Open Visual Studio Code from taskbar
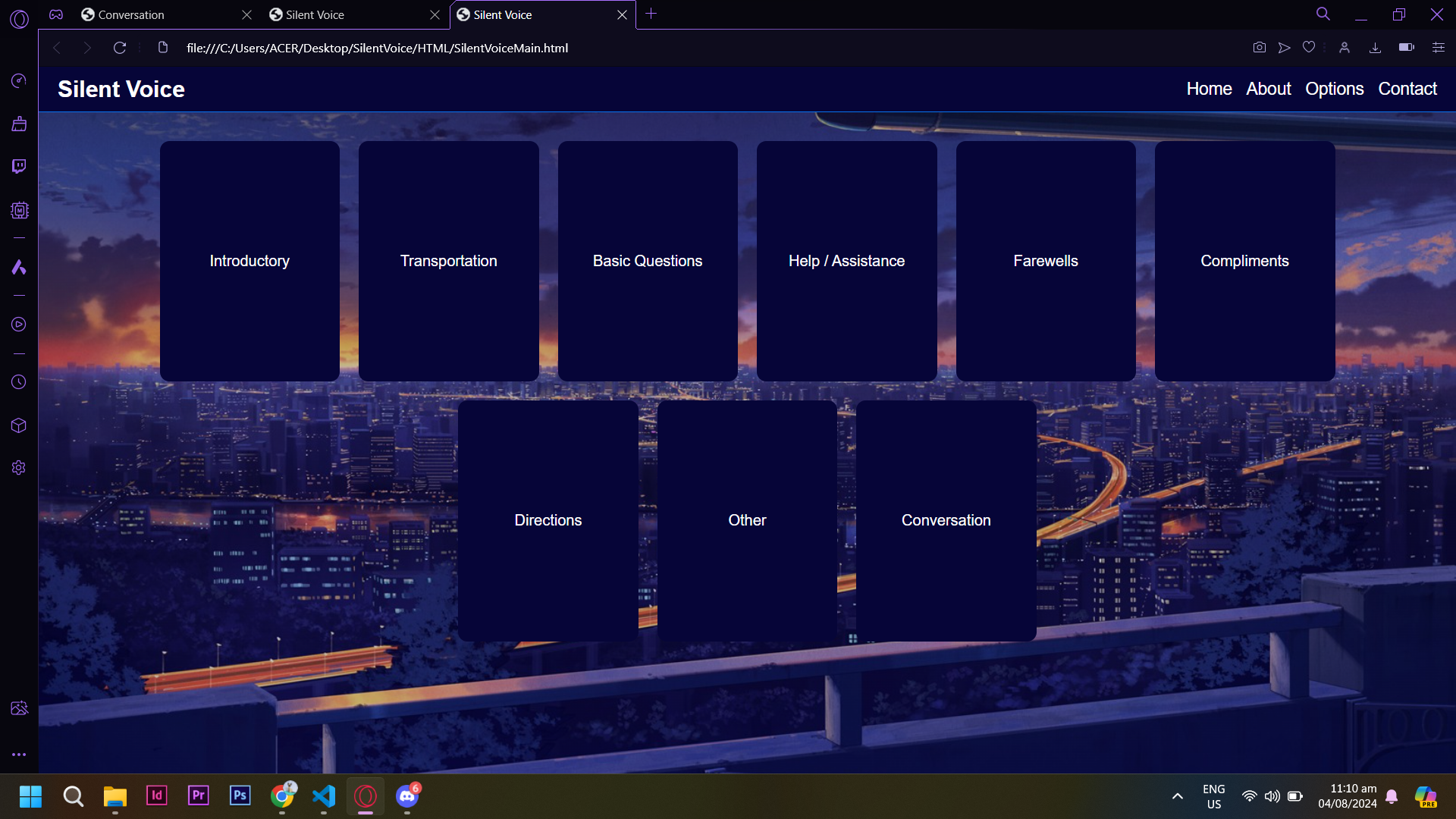Screen dimensions: 1456x819 tap(324, 796)
